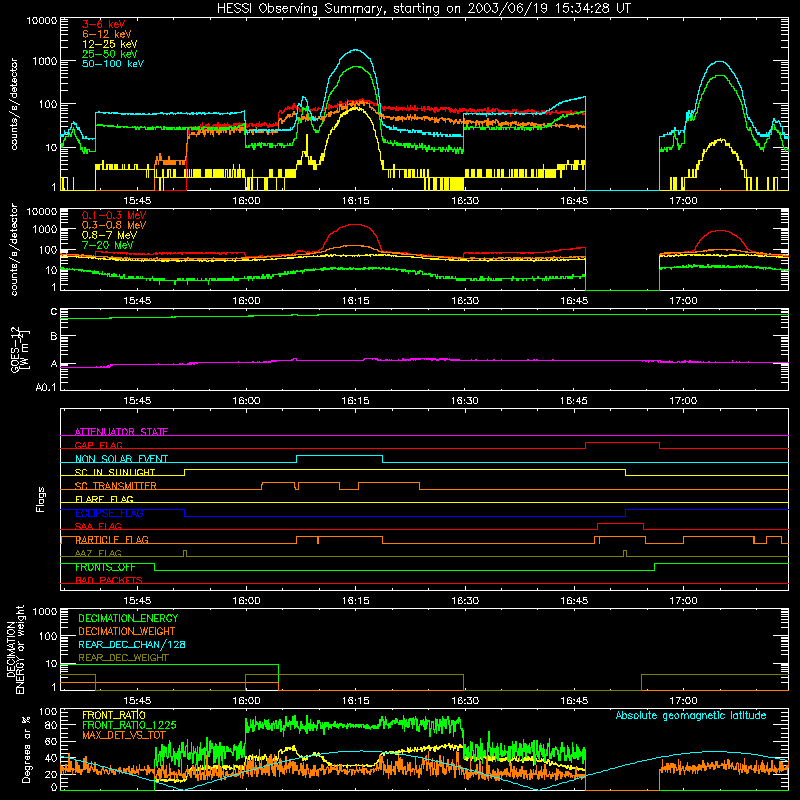The image size is (800, 800).
Task: Click the FRONT_RATIO_1225 legend entry
Action: click(129, 725)
